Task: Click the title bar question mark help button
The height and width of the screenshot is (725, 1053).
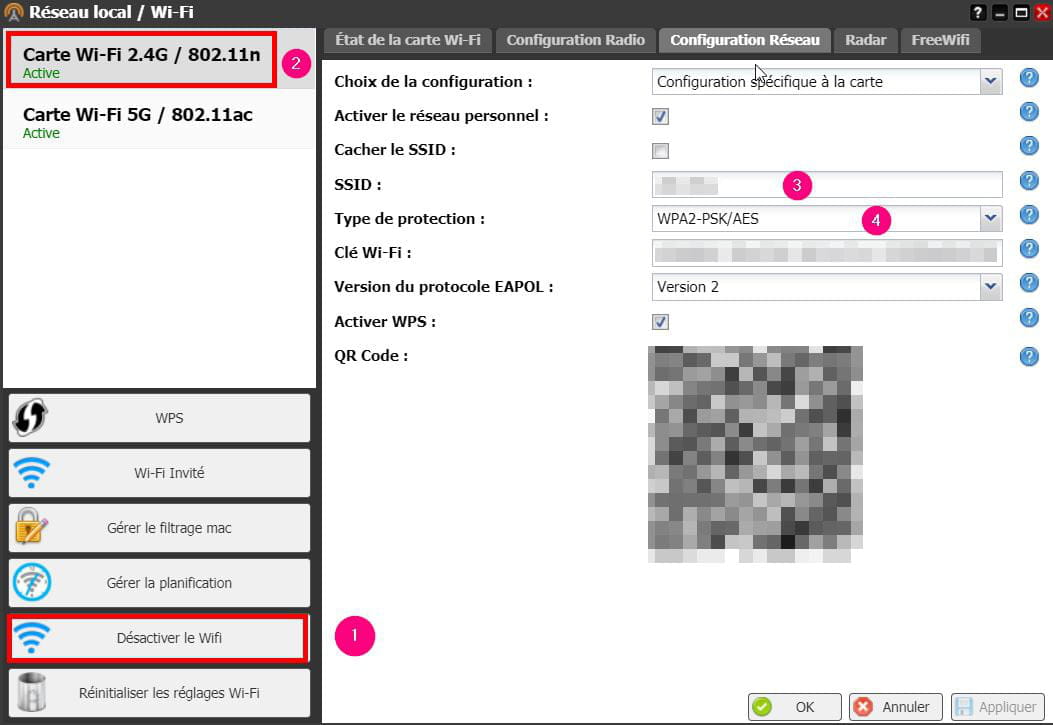Action: tap(978, 12)
